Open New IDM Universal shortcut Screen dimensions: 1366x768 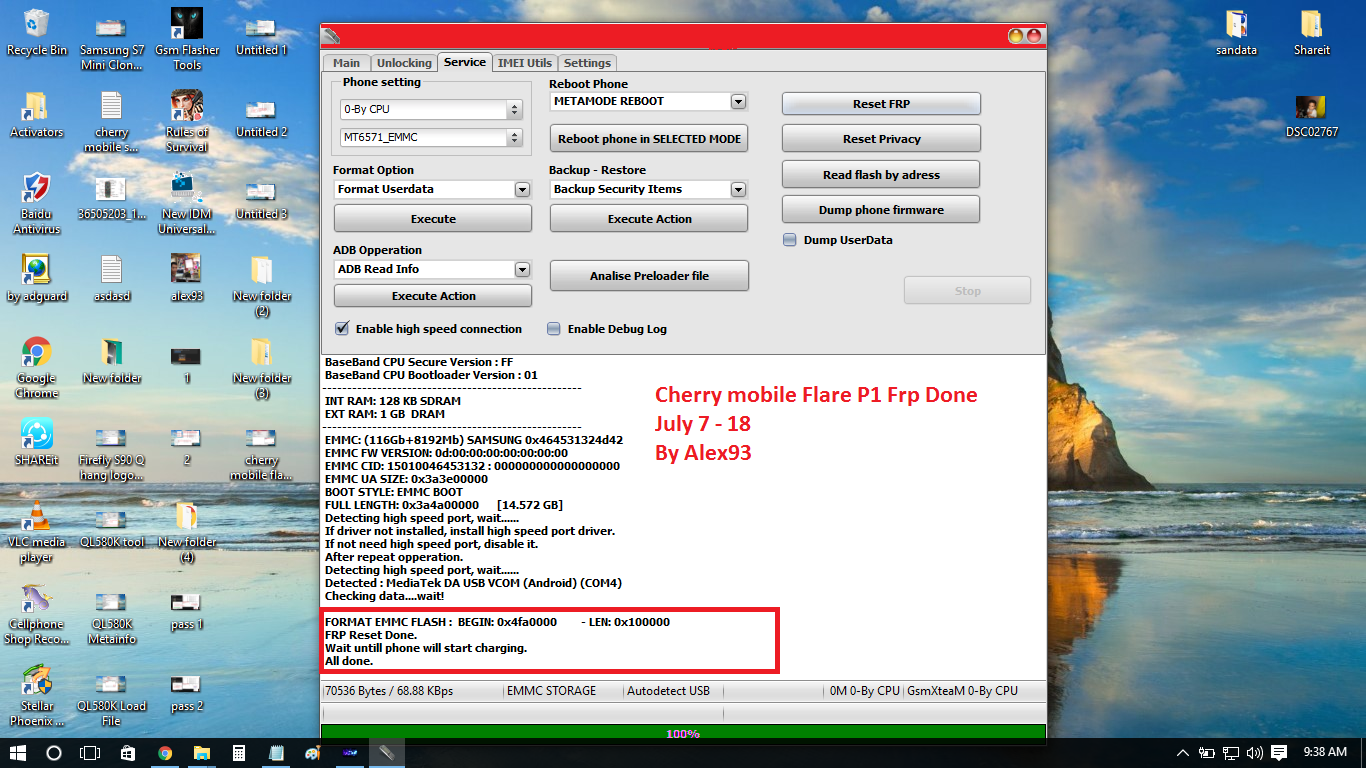click(x=187, y=204)
